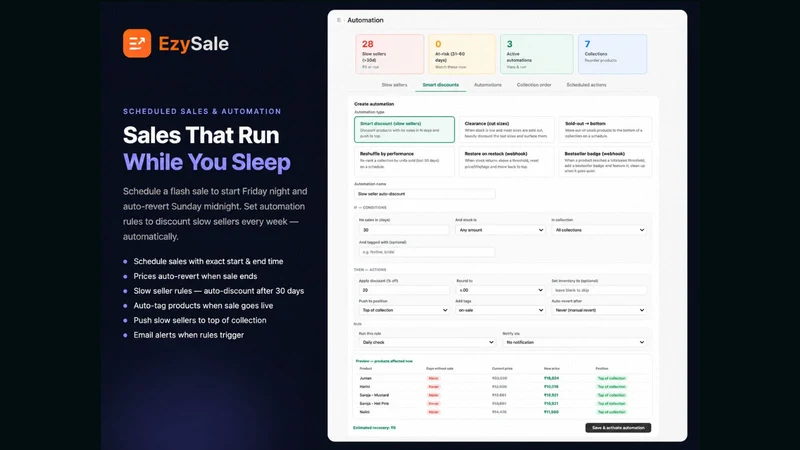The width and height of the screenshot is (800, 450).
Task: Click the Set inventory to field
Action: (x=599, y=290)
